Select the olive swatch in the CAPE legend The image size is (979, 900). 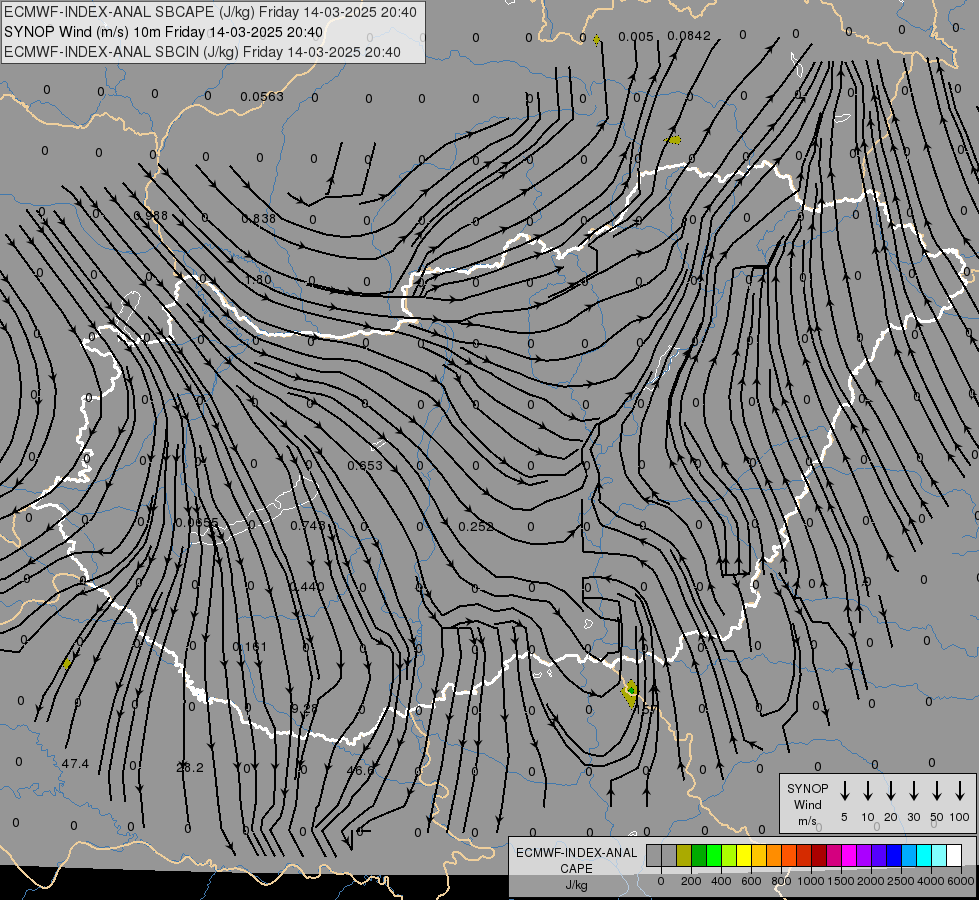[684, 855]
